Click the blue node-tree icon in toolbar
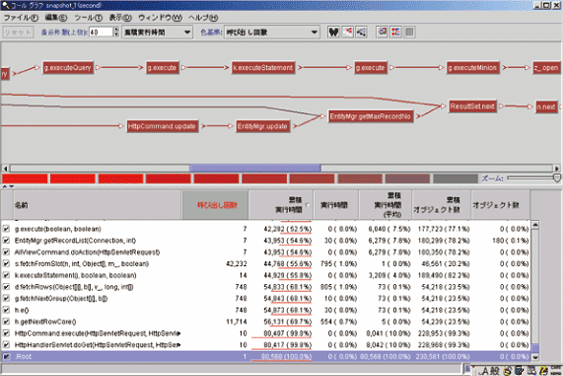Image resolution: width=563 pixels, height=376 pixels. coord(361,32)
